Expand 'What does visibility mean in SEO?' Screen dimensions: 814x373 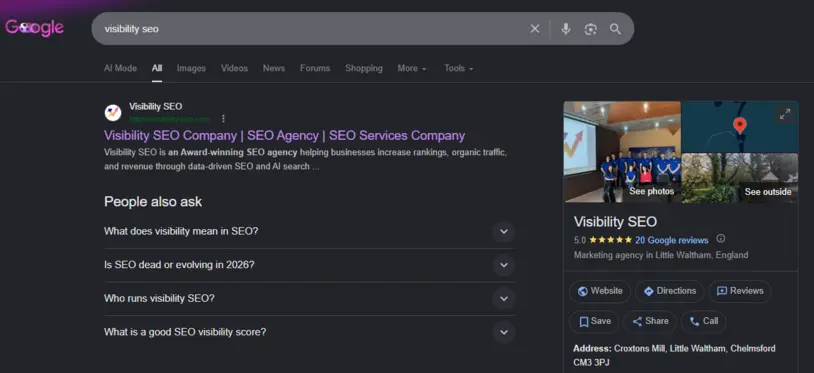(309, 231)
